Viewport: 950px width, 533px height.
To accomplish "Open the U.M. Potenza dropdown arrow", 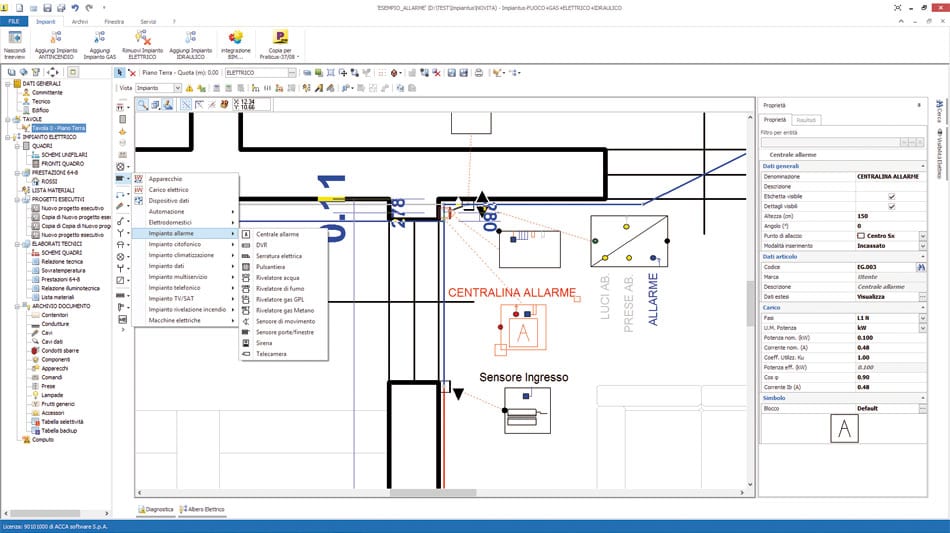I will click(922, 328).
